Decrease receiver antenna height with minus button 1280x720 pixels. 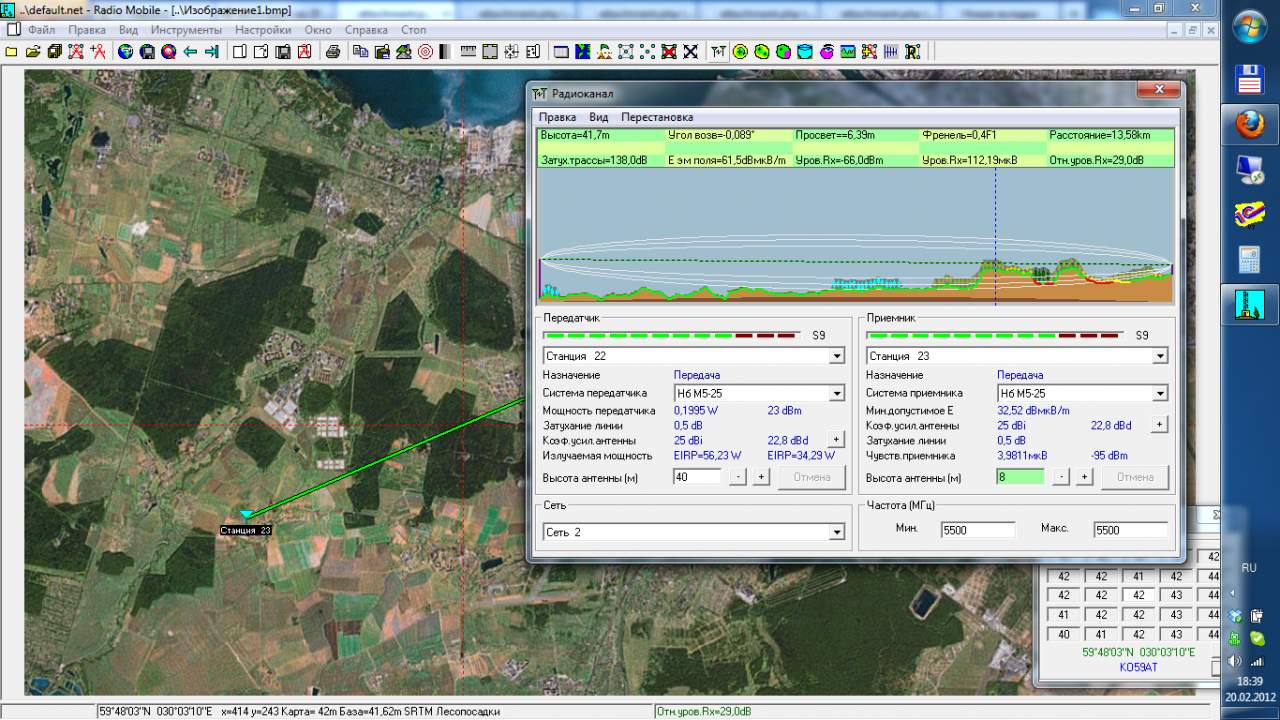(1062, 477)
